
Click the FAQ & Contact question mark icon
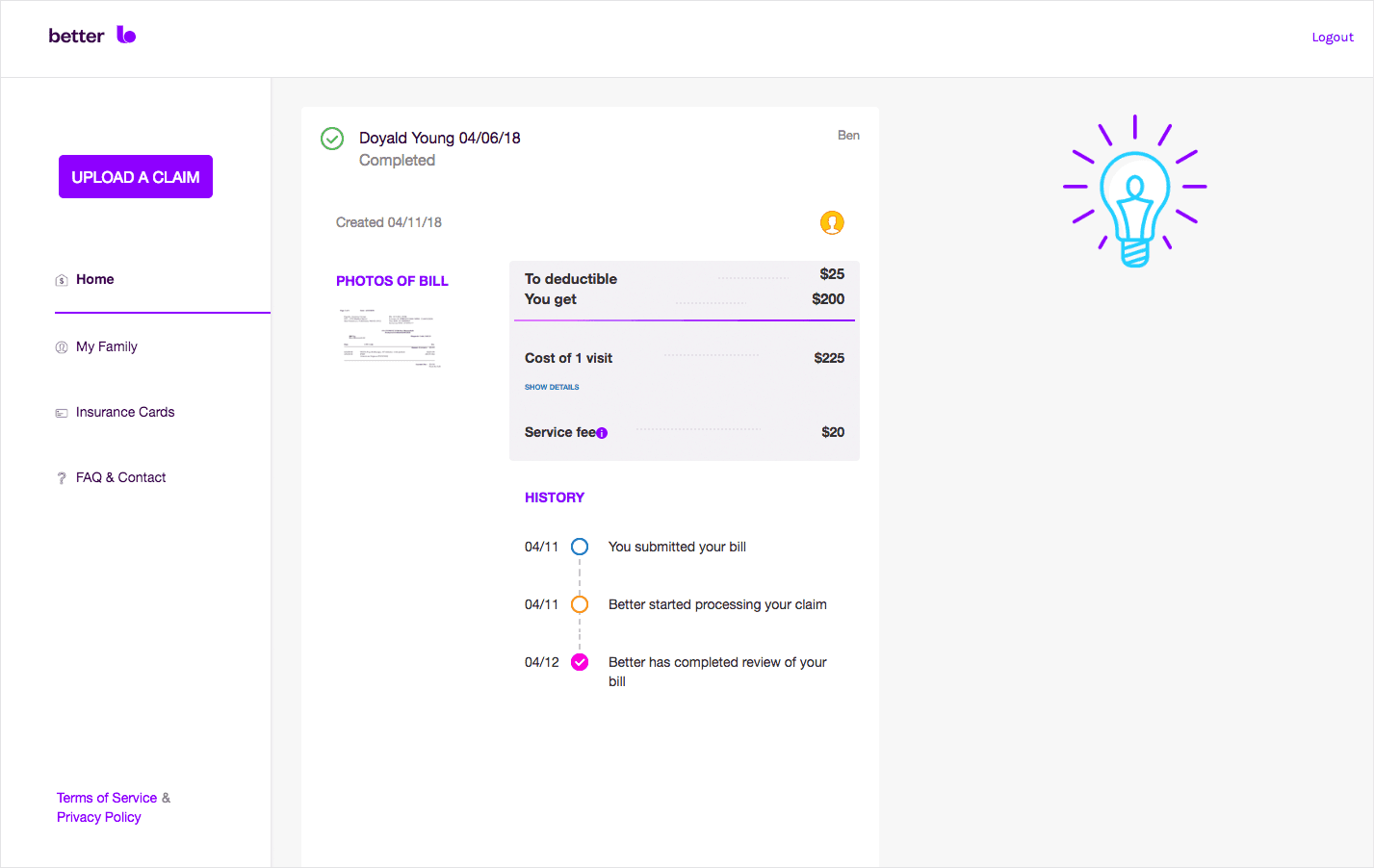(60, 477)
